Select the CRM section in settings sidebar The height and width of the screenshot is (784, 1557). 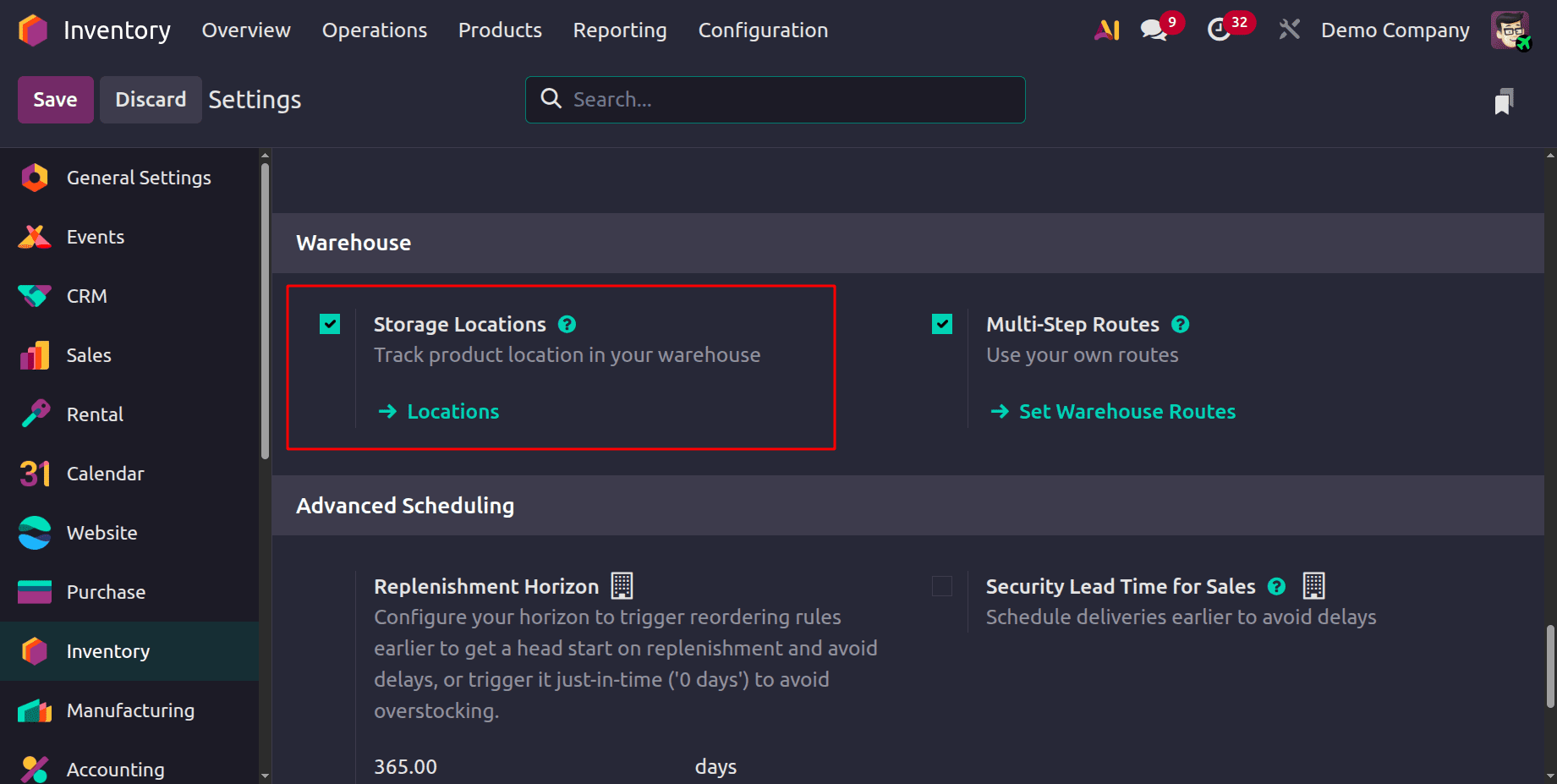(86, 296)
